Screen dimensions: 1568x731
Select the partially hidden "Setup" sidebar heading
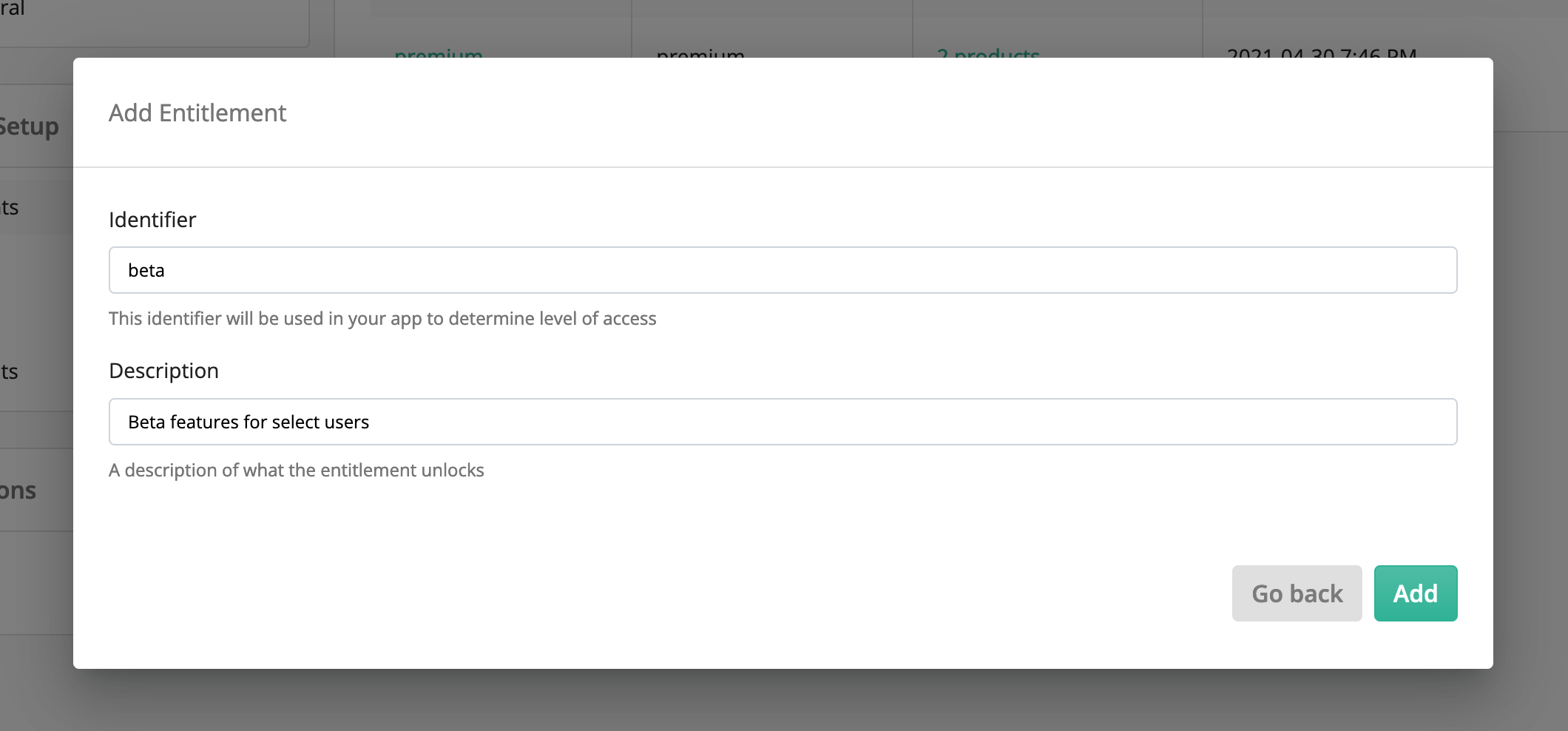point(30,127)
